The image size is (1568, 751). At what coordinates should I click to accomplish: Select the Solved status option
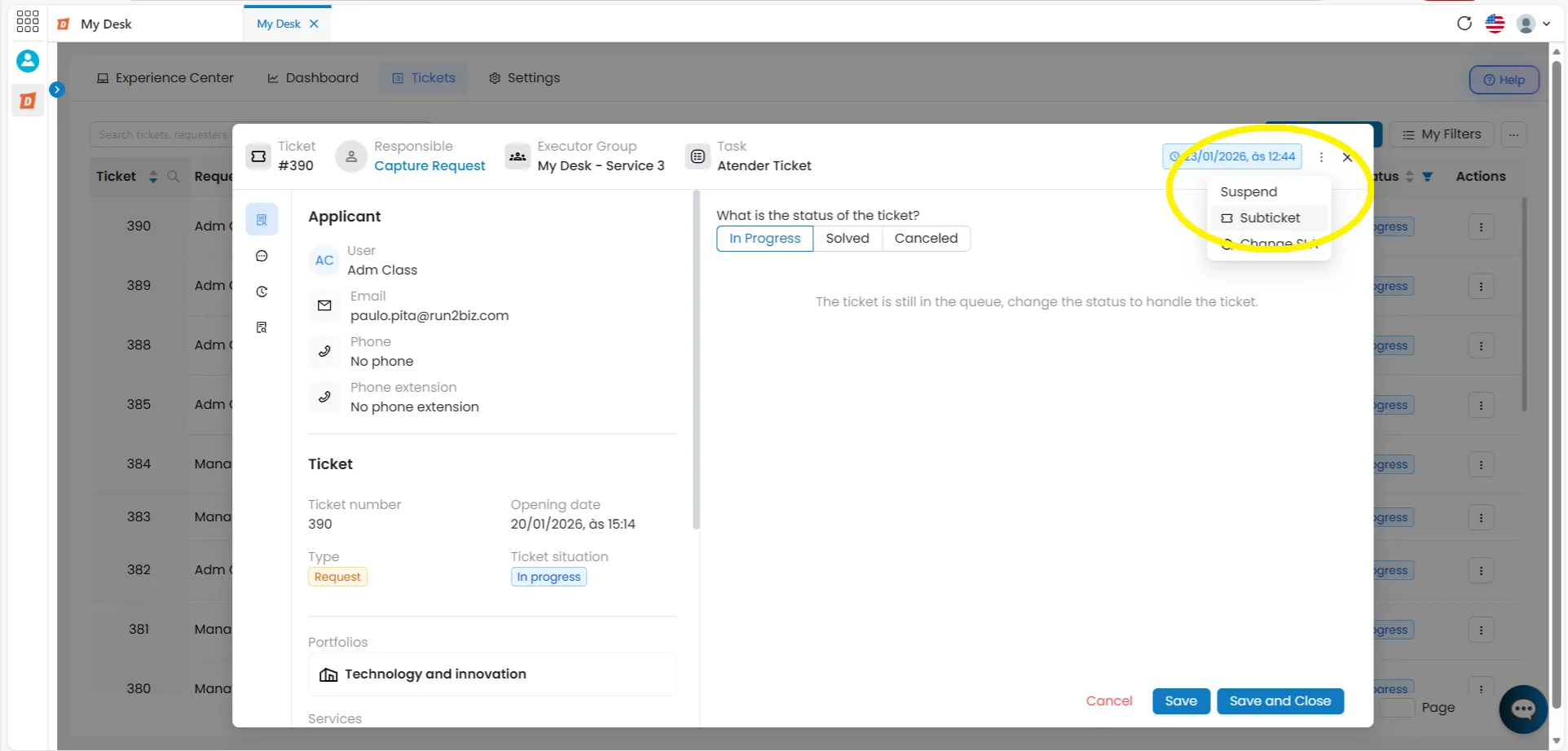(848, 239)
